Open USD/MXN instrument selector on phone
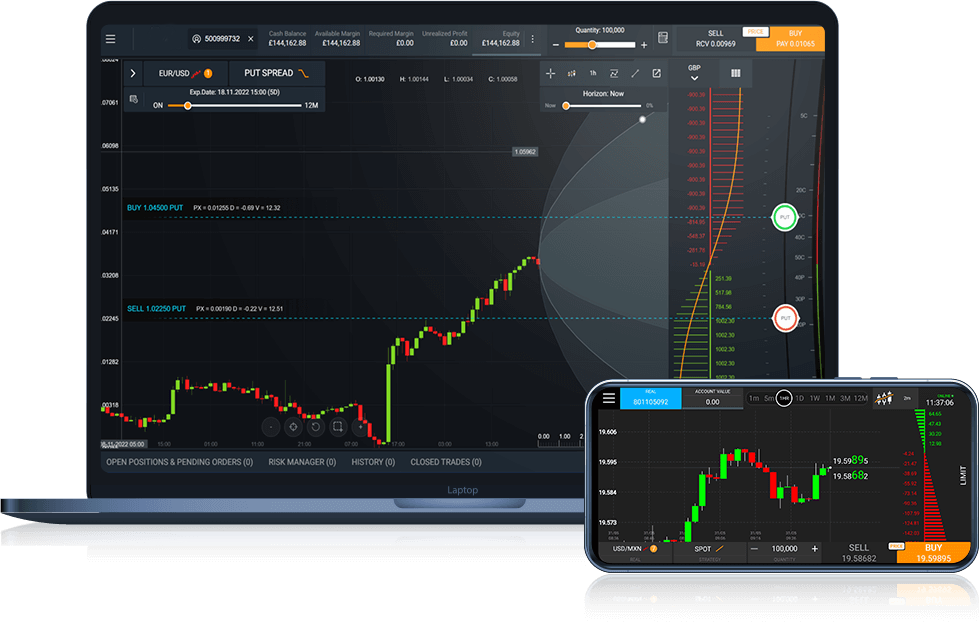The height and width of the screenshot is (627, 979). [x=635, y=551]
